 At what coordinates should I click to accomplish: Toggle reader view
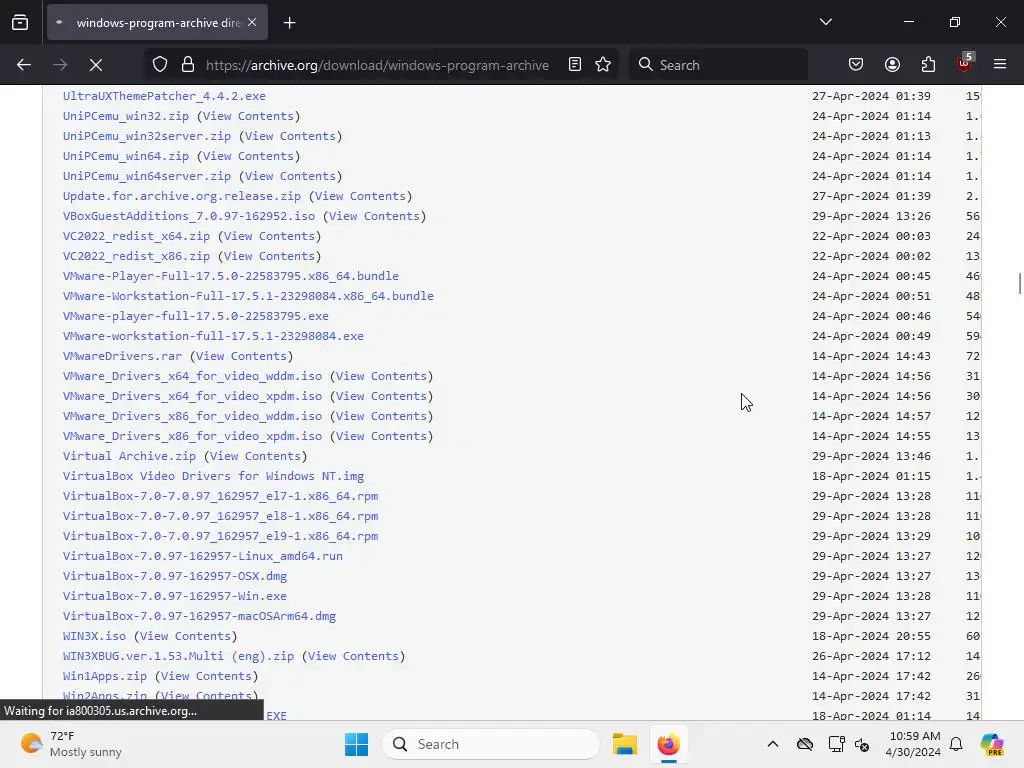coord(575,65)
